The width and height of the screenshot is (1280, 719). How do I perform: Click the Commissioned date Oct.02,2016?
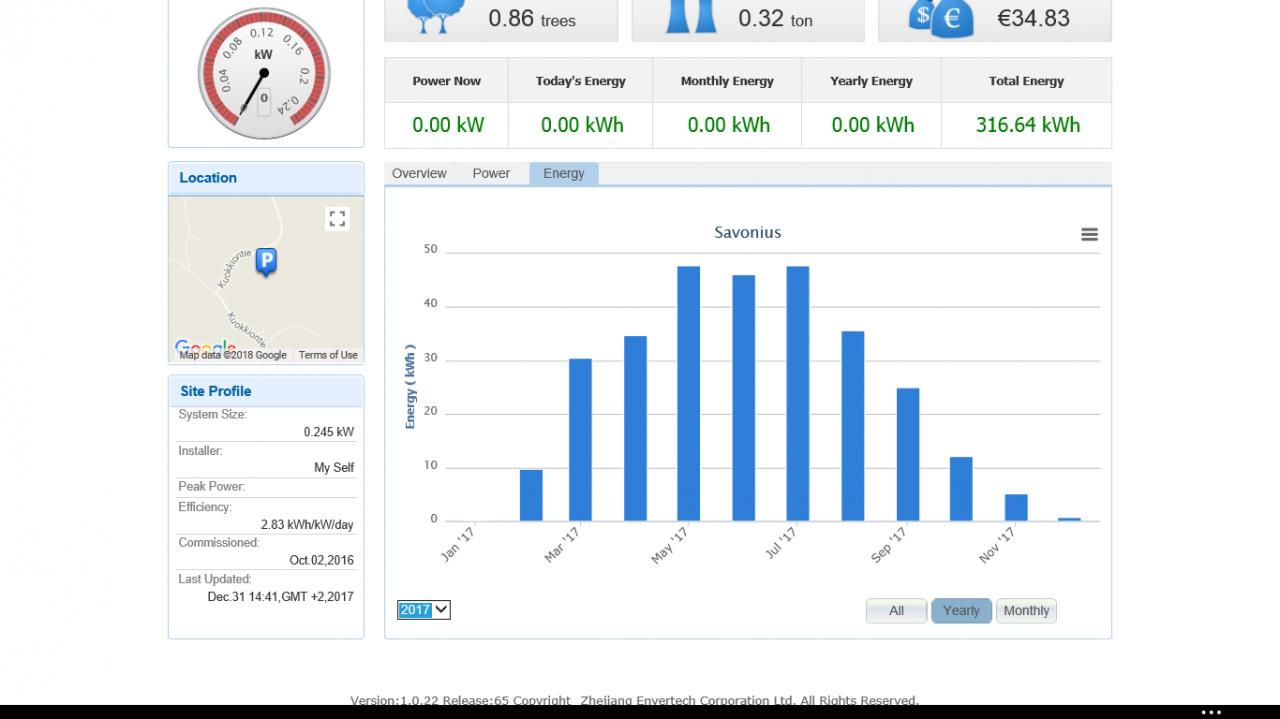click(x=322, y=560)
